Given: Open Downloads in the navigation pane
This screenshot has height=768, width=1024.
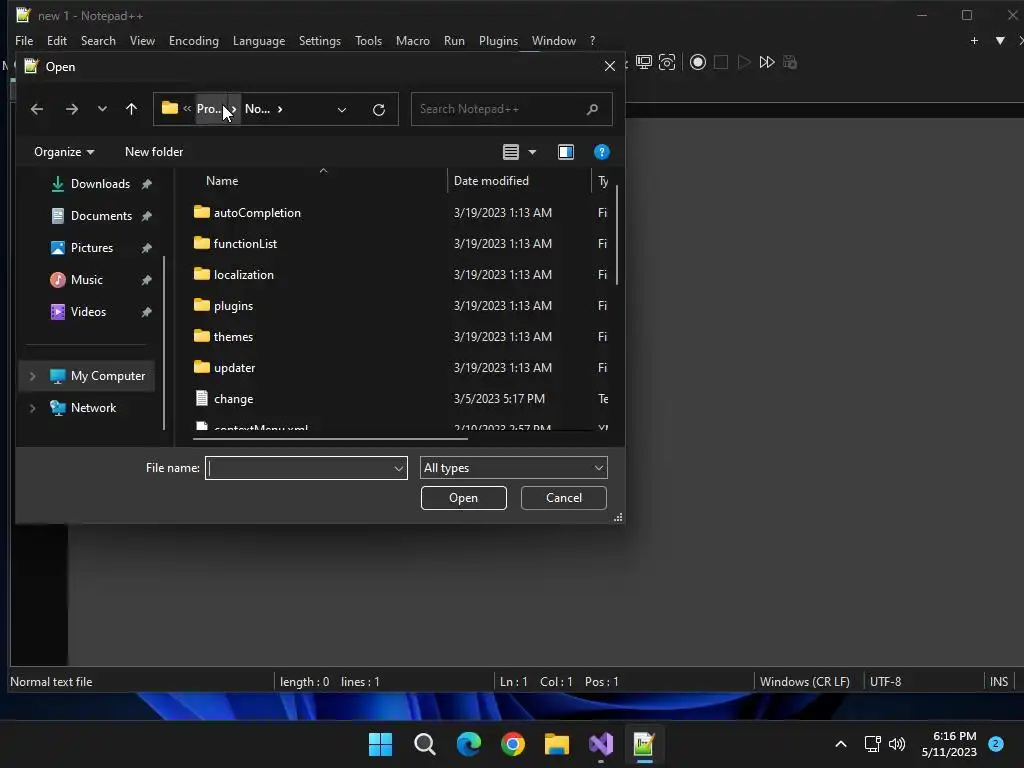Looking at the screenshot, I should point(101,184).
